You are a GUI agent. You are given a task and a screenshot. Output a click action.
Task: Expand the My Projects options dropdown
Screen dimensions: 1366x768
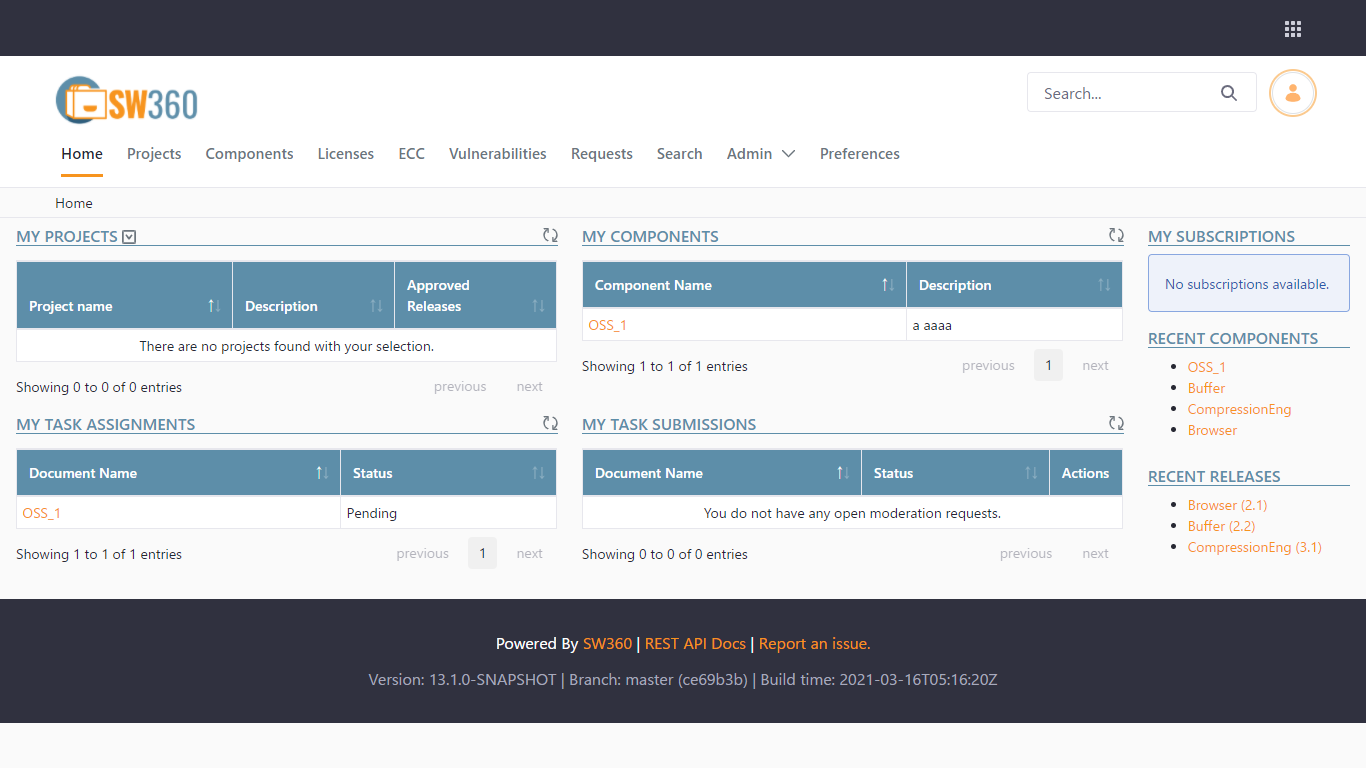point(129,237)
